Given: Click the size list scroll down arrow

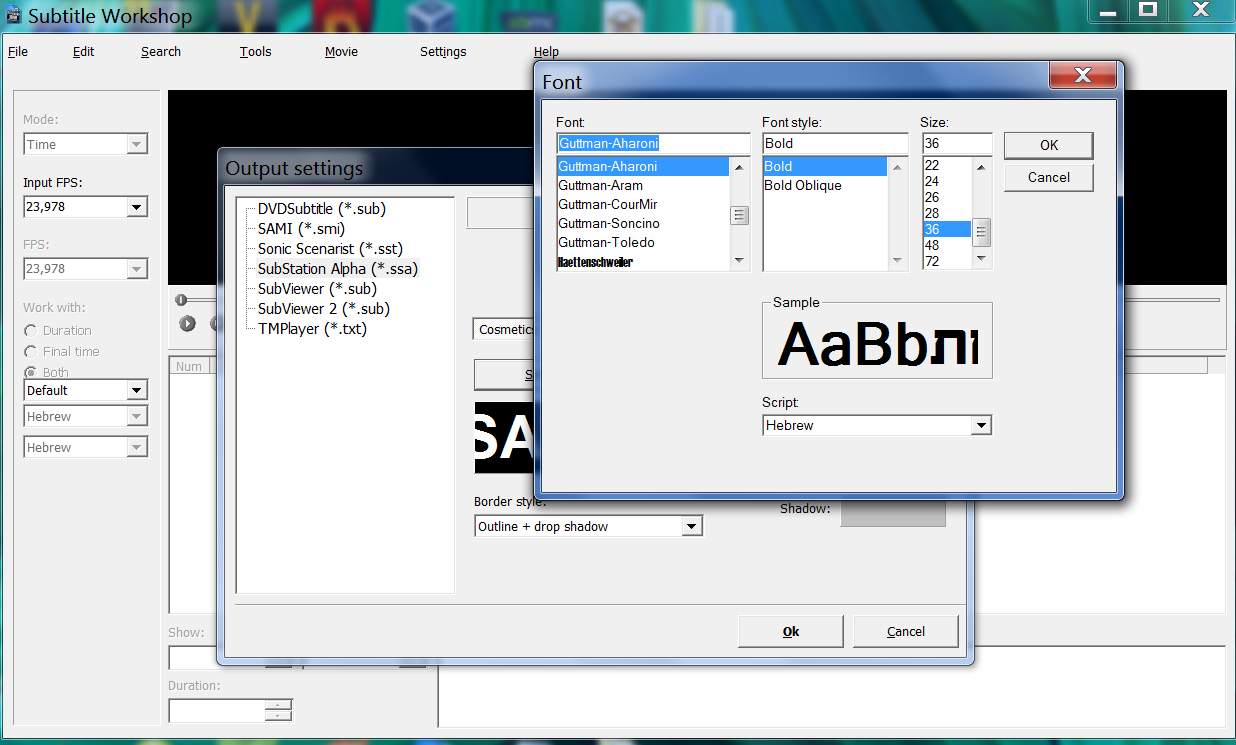Looking at the screenshot, I should pyautogui.click(x=982, y=260).
